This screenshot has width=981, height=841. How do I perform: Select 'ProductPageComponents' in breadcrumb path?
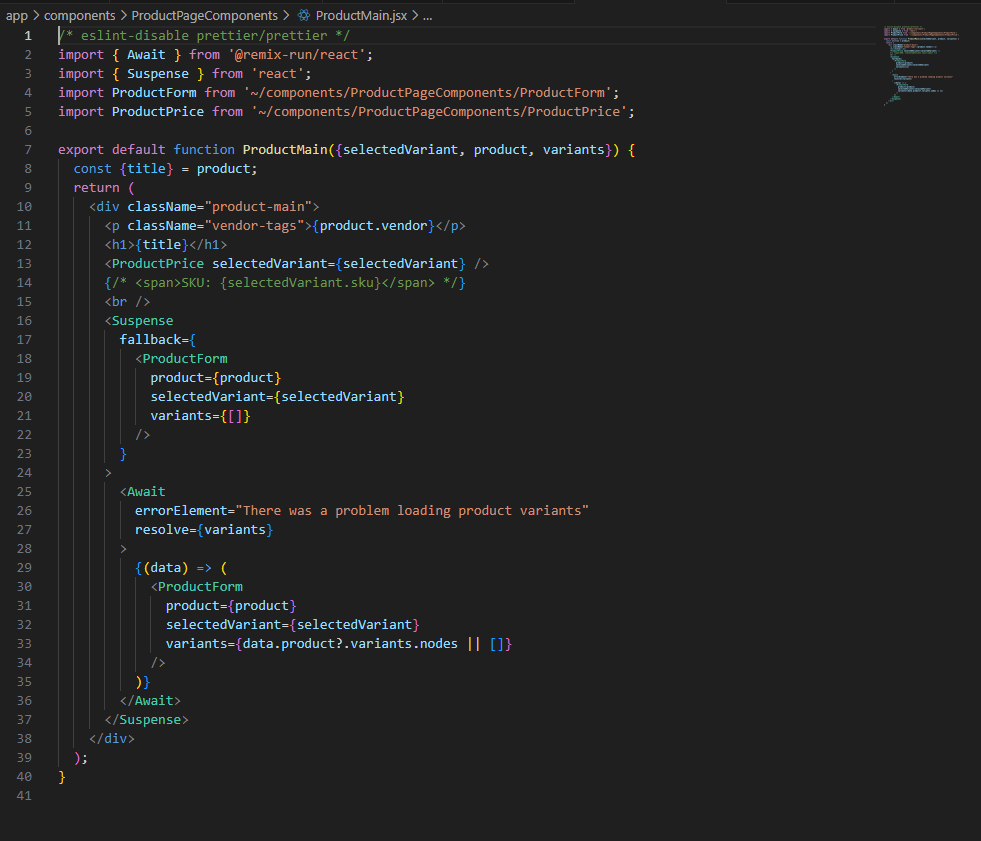(205, 16)
